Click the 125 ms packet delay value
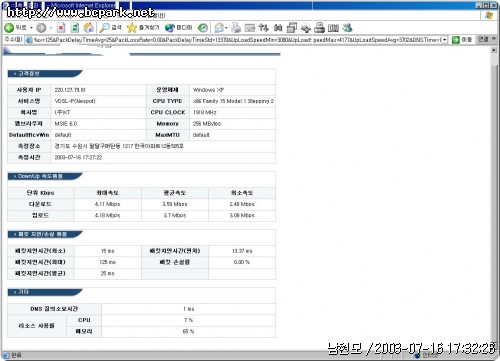 (107, 262)
